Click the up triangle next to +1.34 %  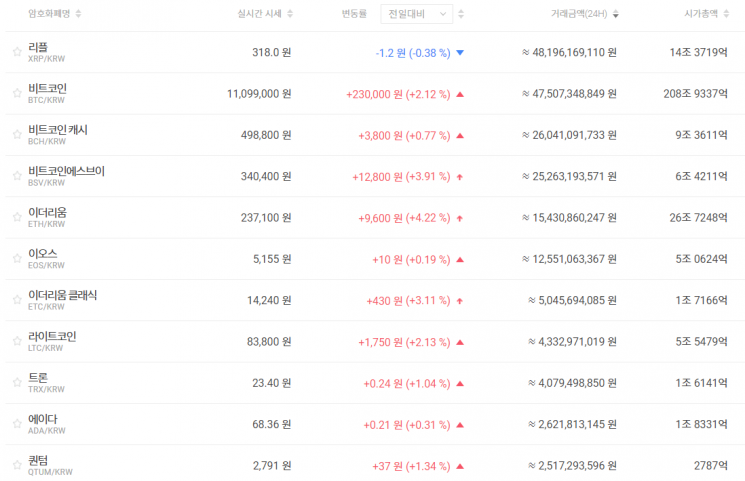(x=460, y=466)
